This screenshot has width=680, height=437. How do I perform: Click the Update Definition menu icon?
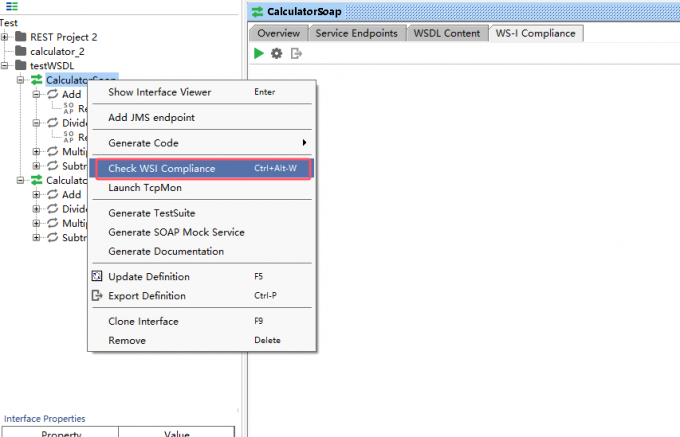click(97, 276)
